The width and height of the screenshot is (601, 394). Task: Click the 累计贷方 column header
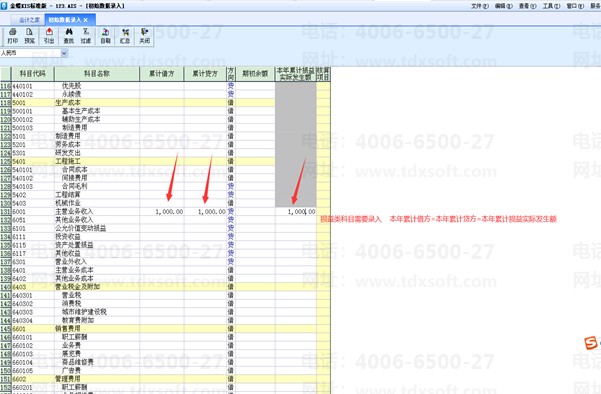(205, 74)
